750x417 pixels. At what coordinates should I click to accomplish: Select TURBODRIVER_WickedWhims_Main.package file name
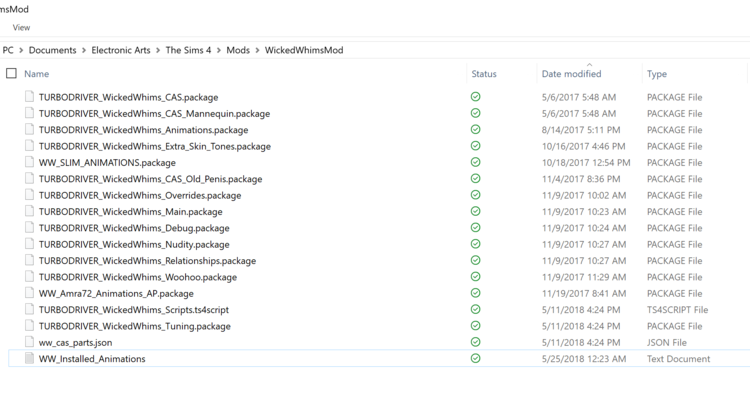(131, 211)
